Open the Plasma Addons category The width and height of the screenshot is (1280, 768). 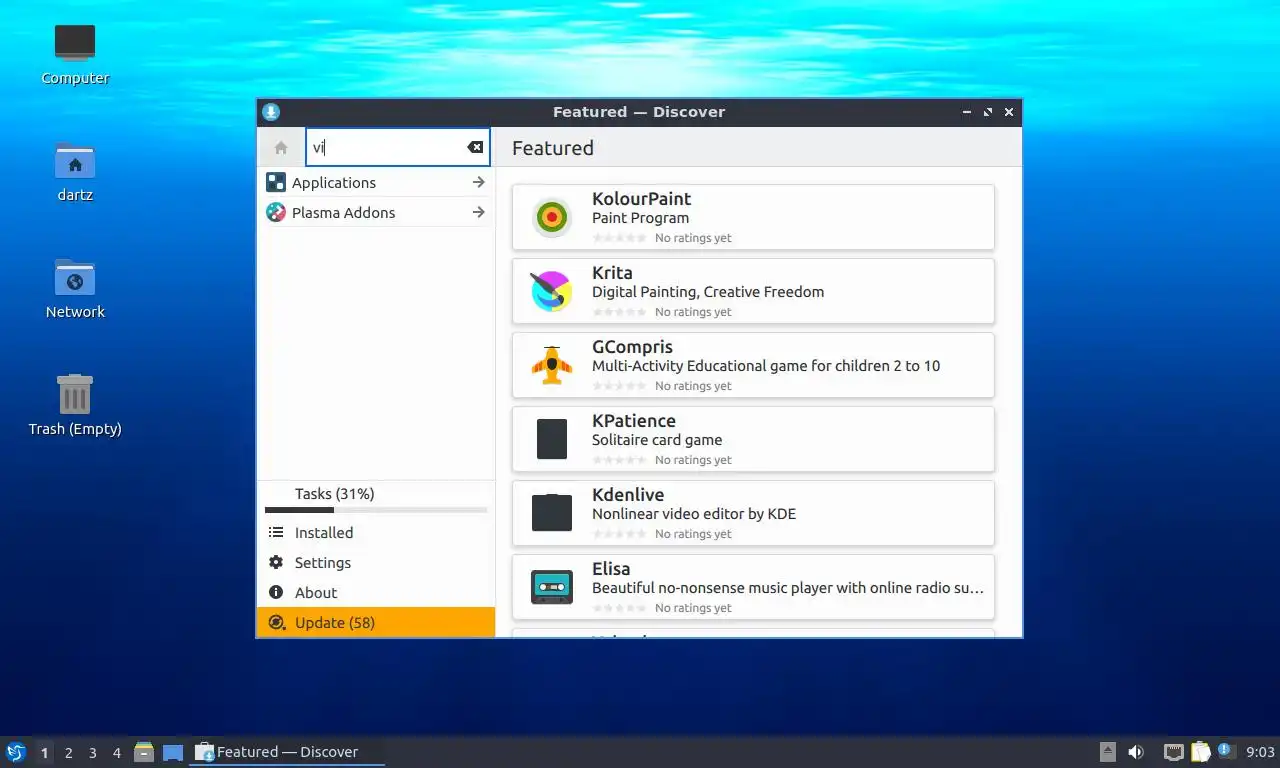(x=376, y=213)
